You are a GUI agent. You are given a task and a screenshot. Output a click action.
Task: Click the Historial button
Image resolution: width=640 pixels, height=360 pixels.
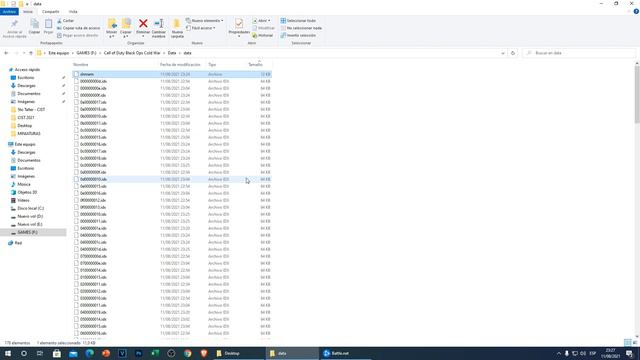263,35
